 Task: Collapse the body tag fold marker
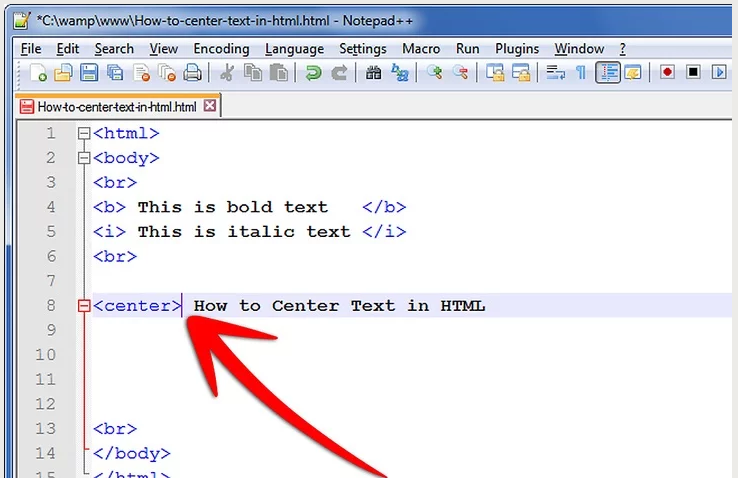pos(84,158)
